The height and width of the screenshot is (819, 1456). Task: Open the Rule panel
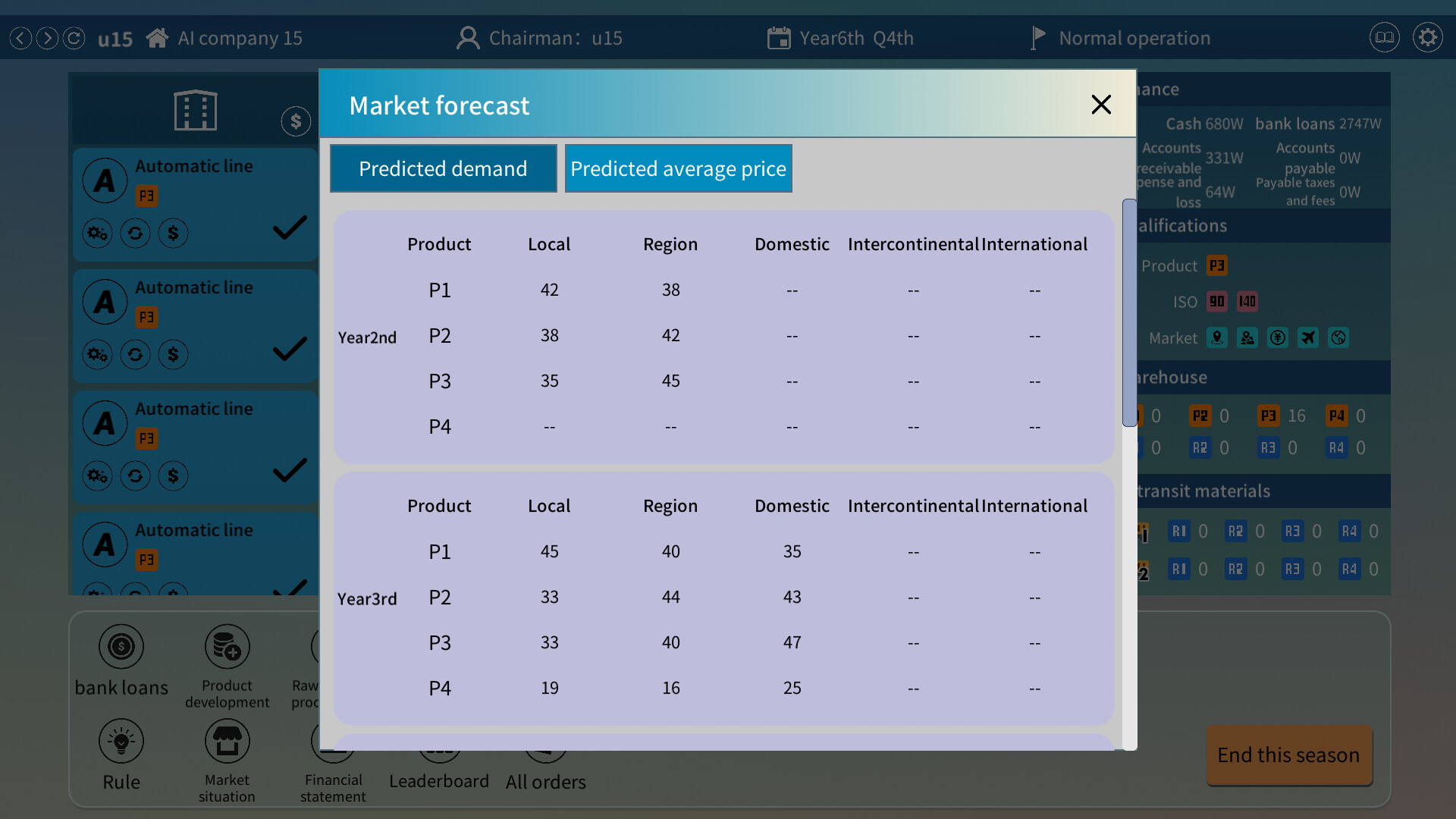121,741
